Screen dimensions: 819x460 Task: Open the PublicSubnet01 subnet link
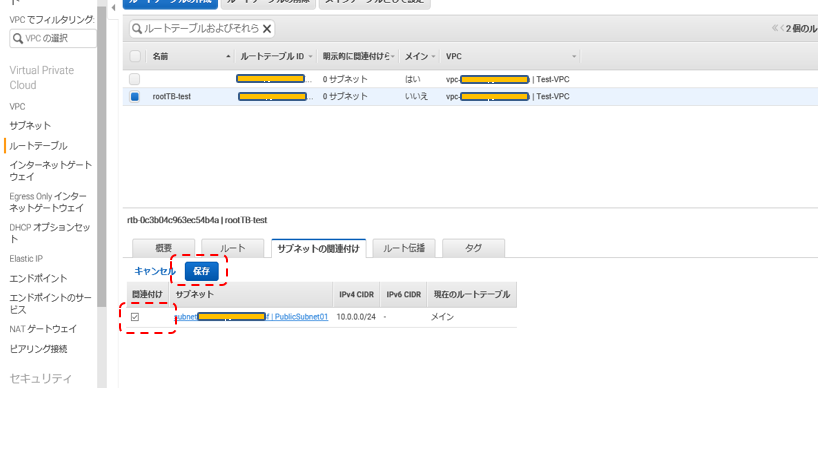tap(251, 317)
